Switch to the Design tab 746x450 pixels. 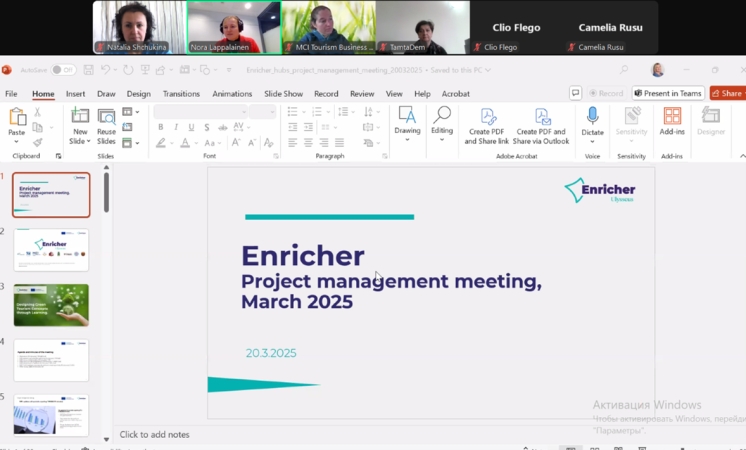tap(138, 94)
